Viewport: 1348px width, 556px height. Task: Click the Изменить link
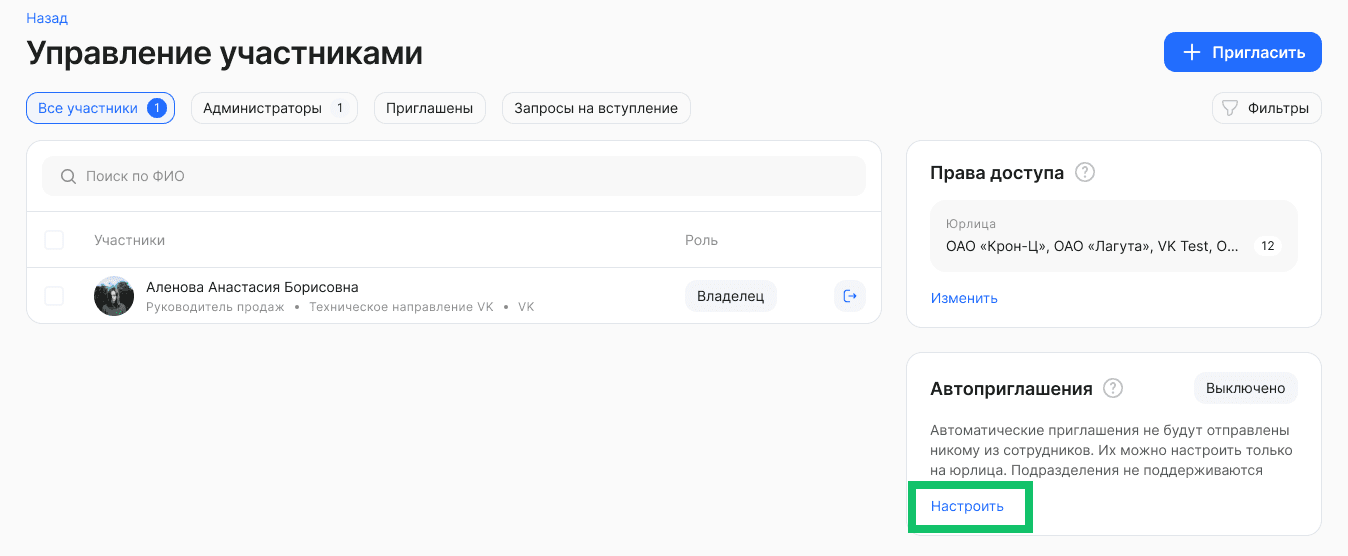click(x=964, y=298)
